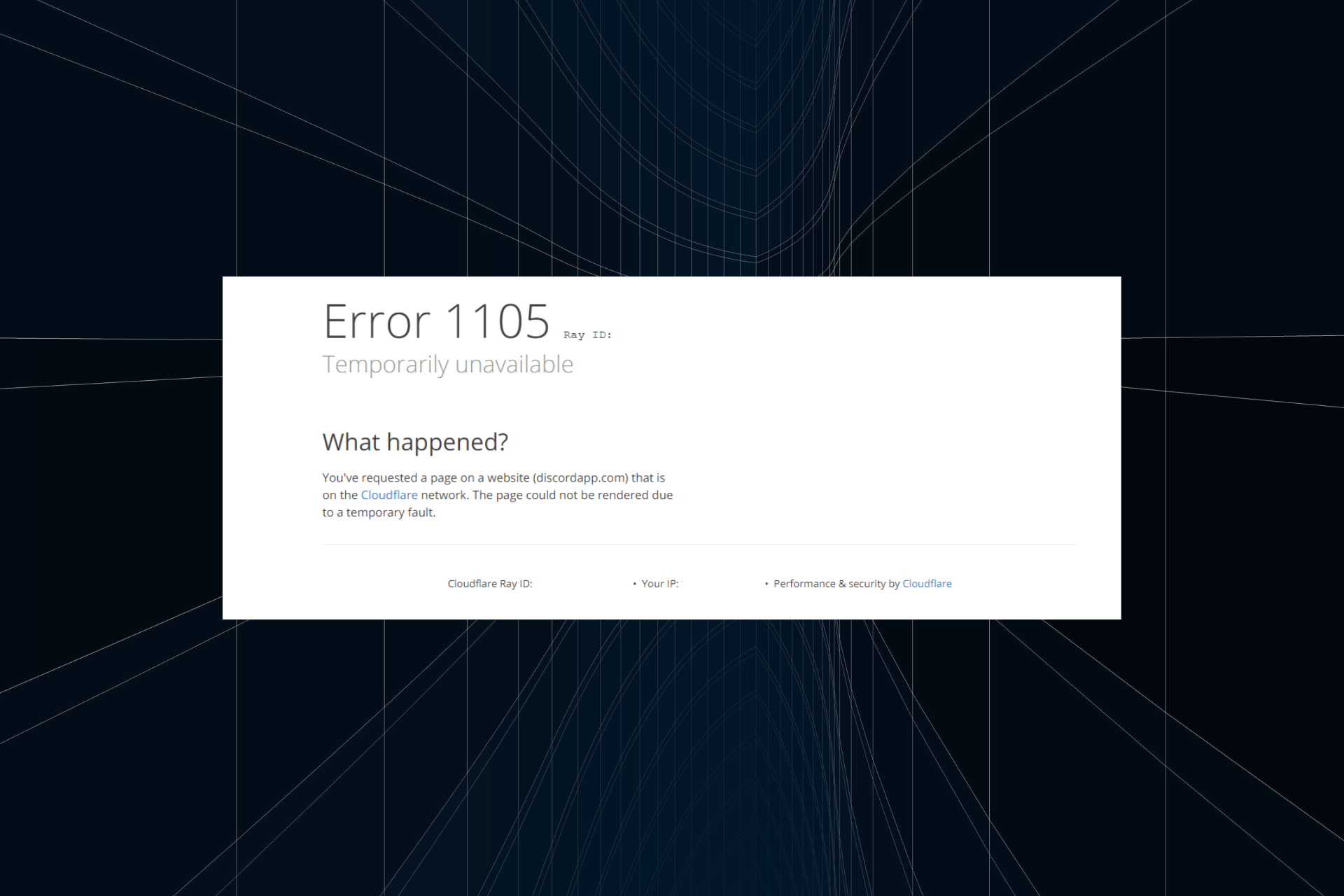Select the Temporarily unavailable subtitle
1344x896 pixels.
pos(447,365)
